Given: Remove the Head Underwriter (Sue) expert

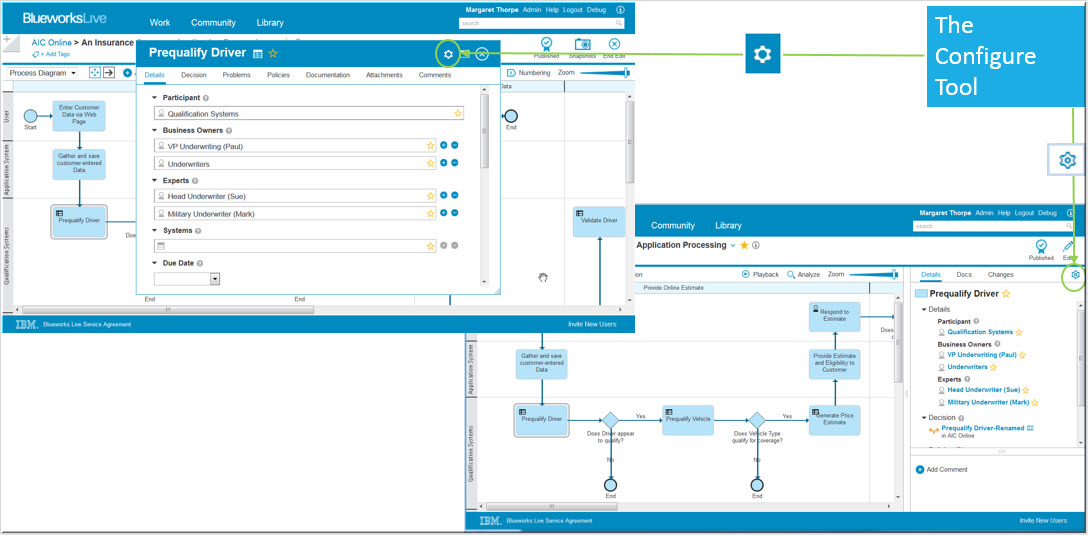Looking at the screenshot, I should pos(455,196).
